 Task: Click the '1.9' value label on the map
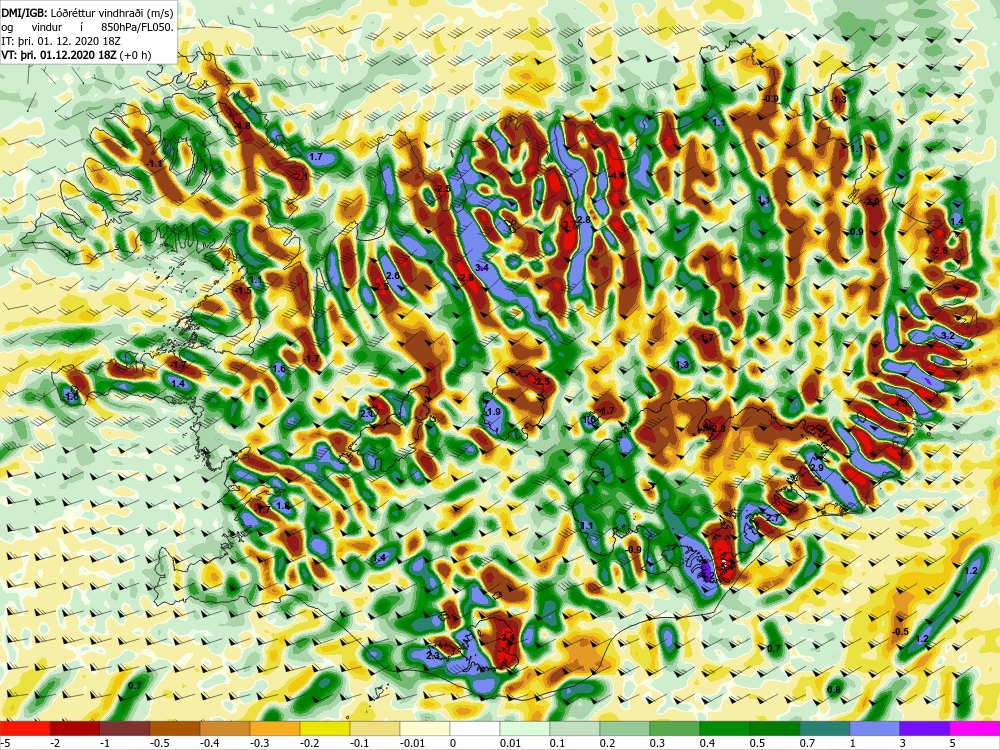(x=494, y=412)
